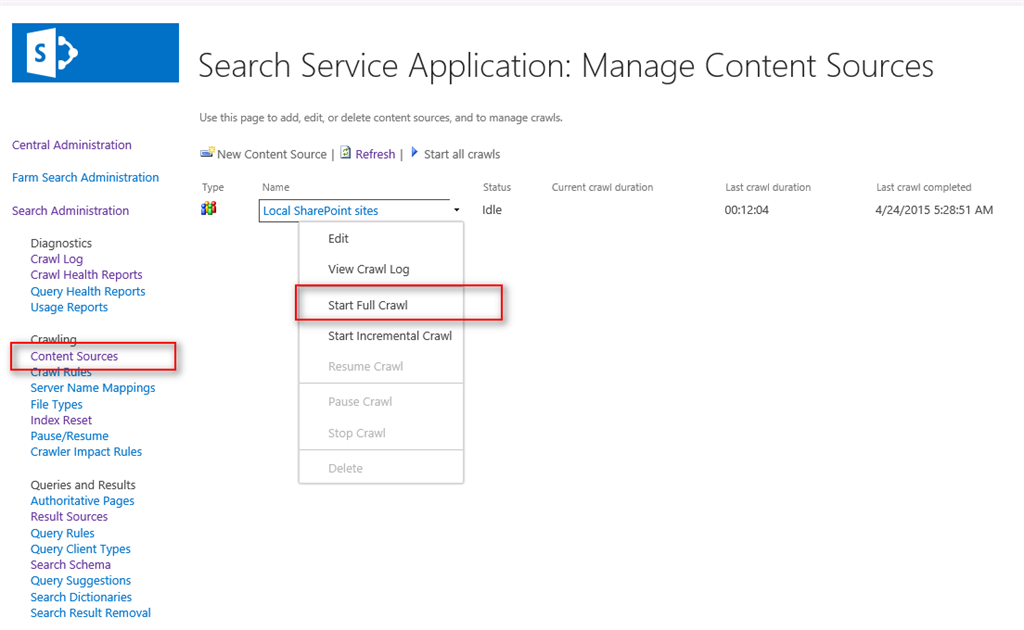
Task: Open the Index Reset page
Action: coord(61,420)
